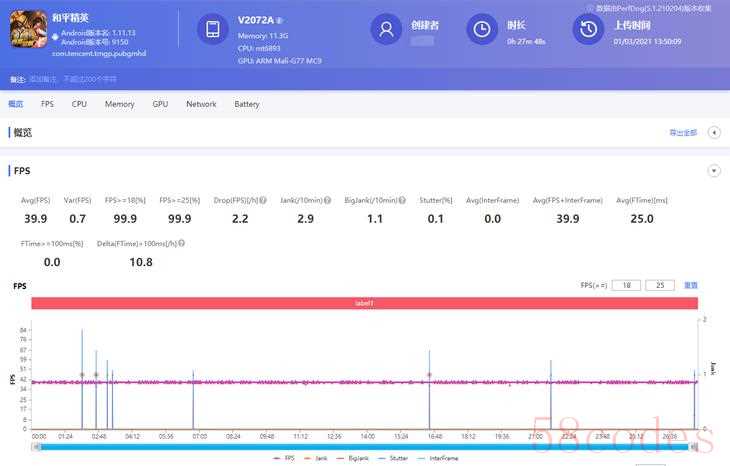The height and width of the screenshot is (466, 730).
Task: Click the duration clock icon
Action: 482,30
